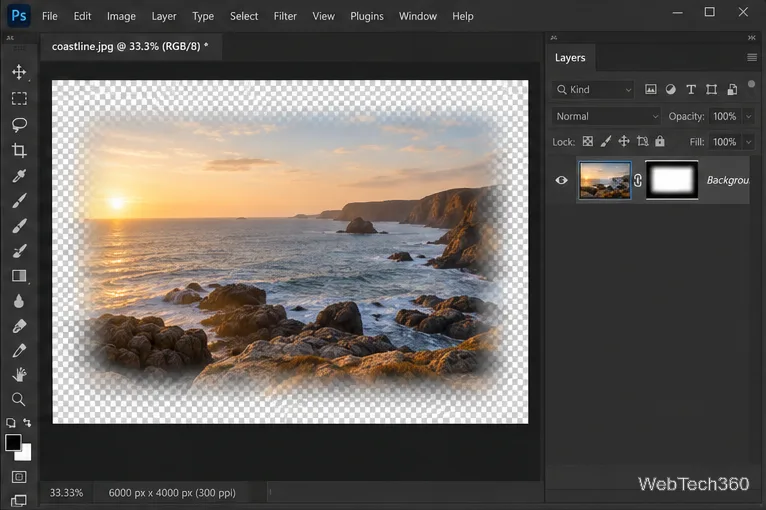
Task: Open the View menu
Action: click(323, 16)
